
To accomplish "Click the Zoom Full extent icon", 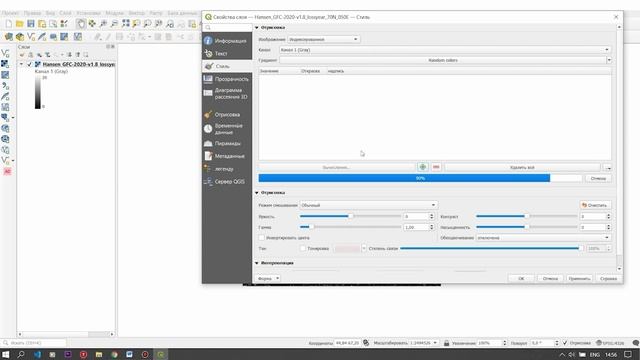I will (x=125, y=24).
